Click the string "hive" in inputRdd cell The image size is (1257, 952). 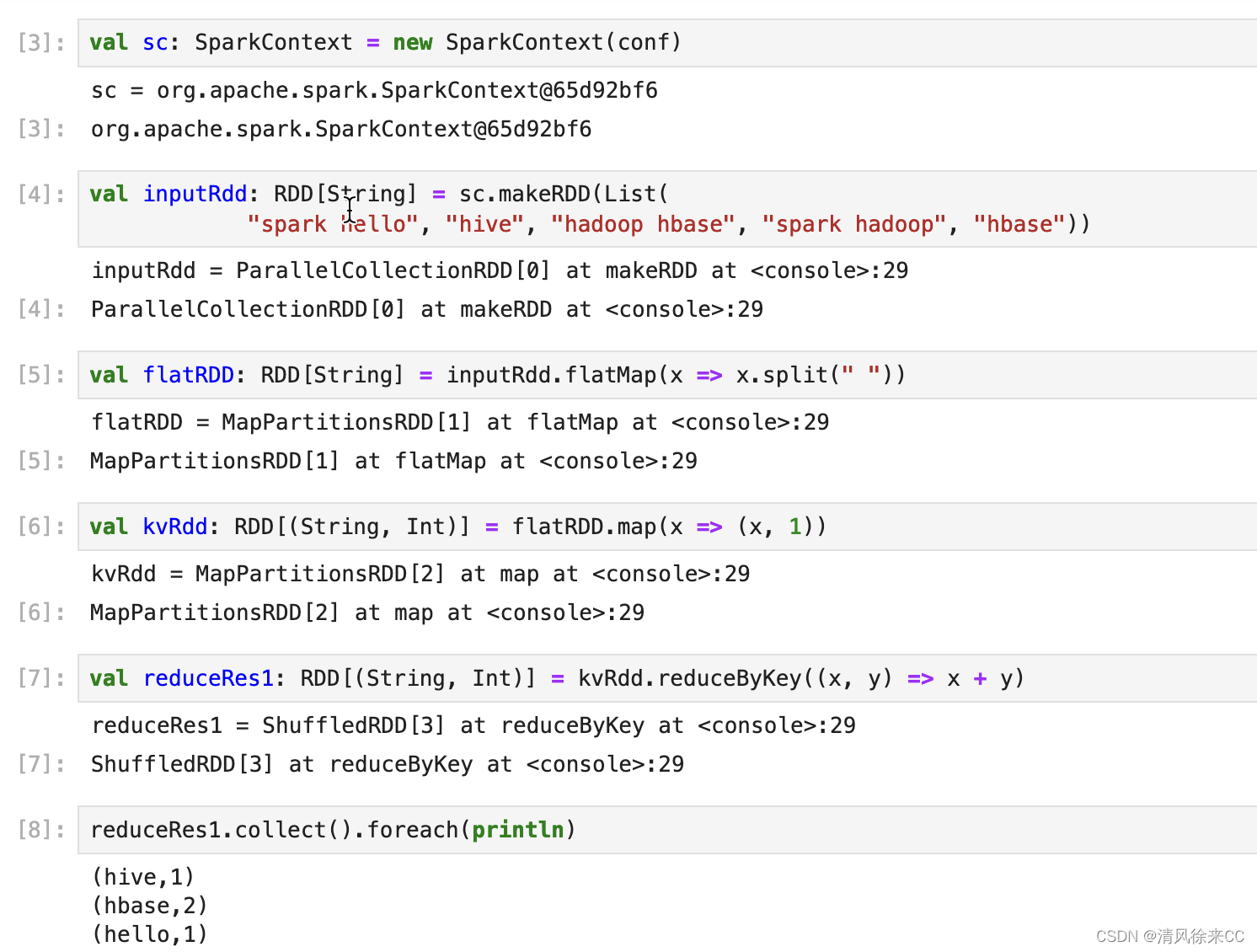(x=485, y=224)
